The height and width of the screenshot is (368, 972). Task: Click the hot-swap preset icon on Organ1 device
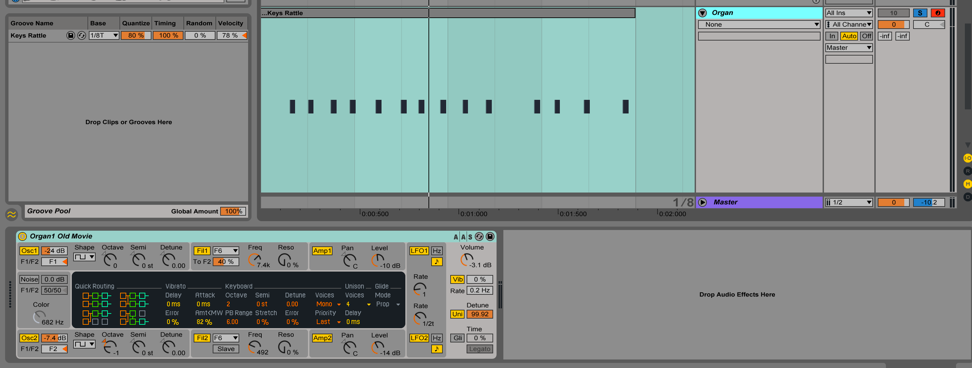click(x=479, y=236)
